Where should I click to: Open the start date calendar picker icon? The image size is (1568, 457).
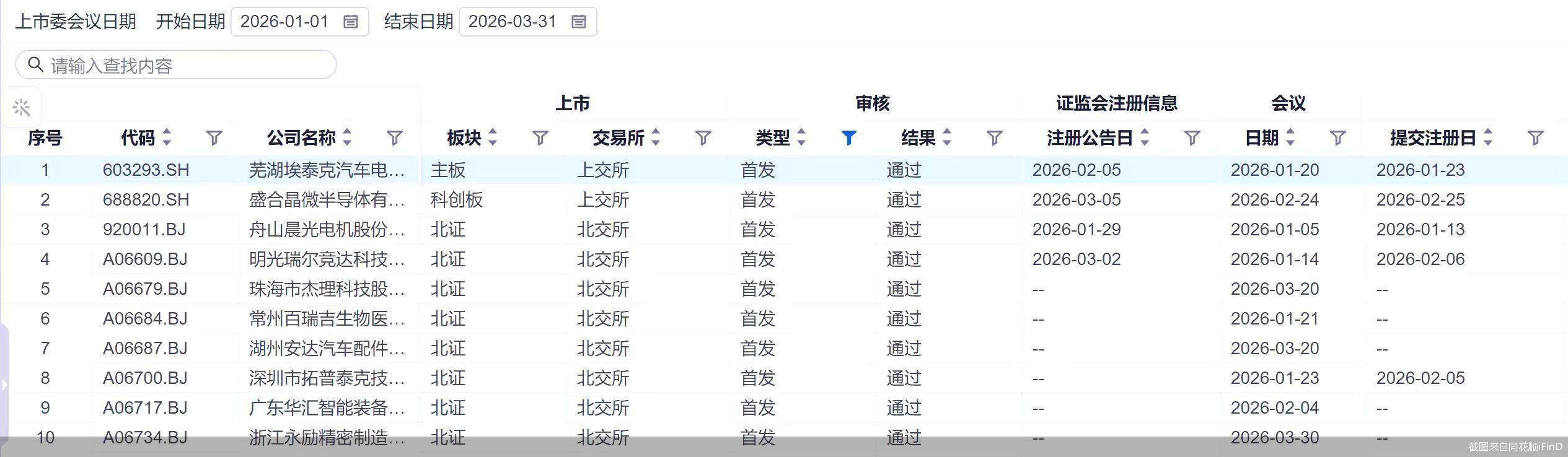[350, 22]
